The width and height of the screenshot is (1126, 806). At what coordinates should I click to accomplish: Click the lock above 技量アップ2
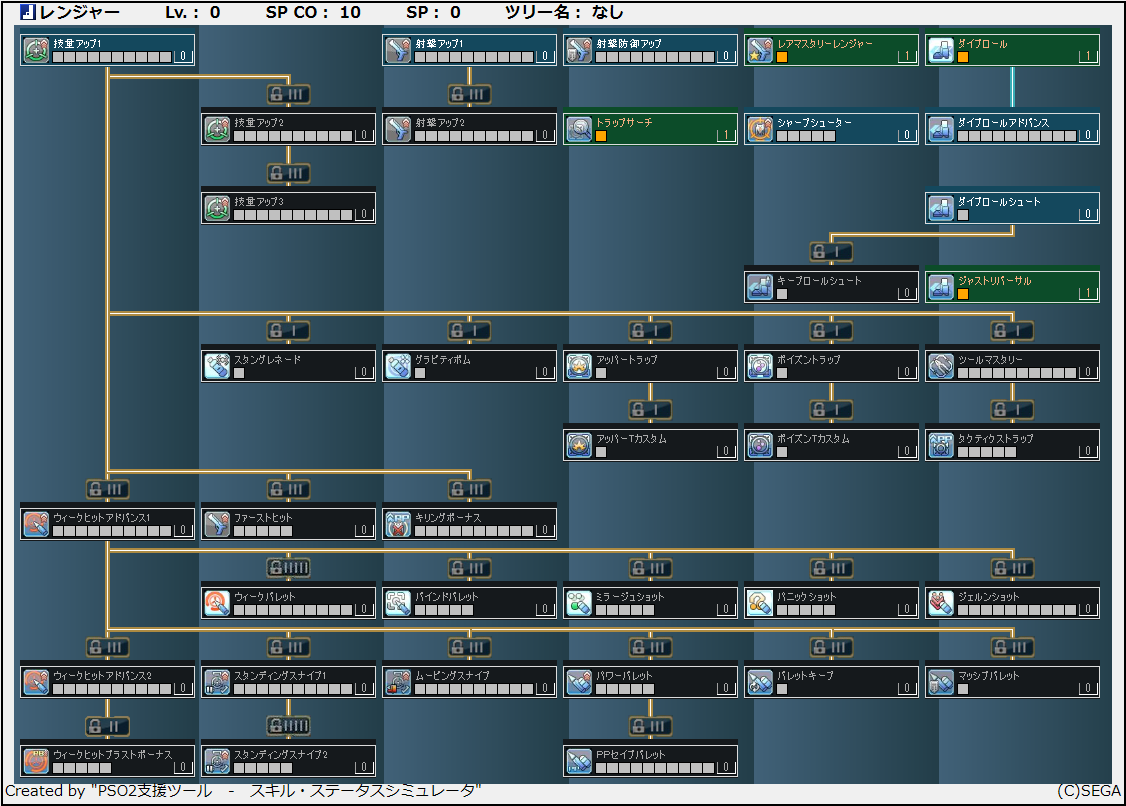(288, 95)
